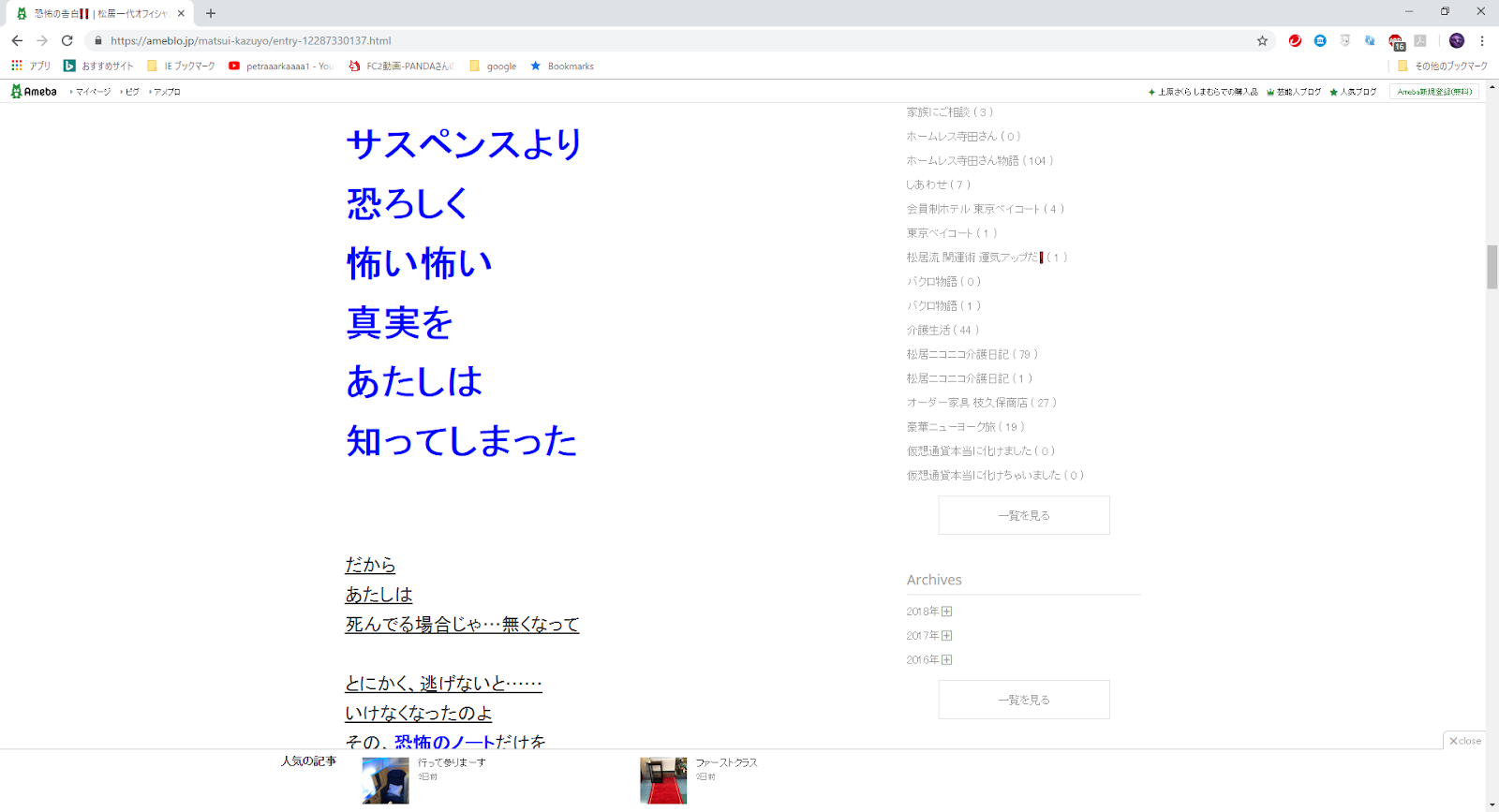1499x812 pixels.
Task: Click the underlined だから text
Action: point(370,565)
